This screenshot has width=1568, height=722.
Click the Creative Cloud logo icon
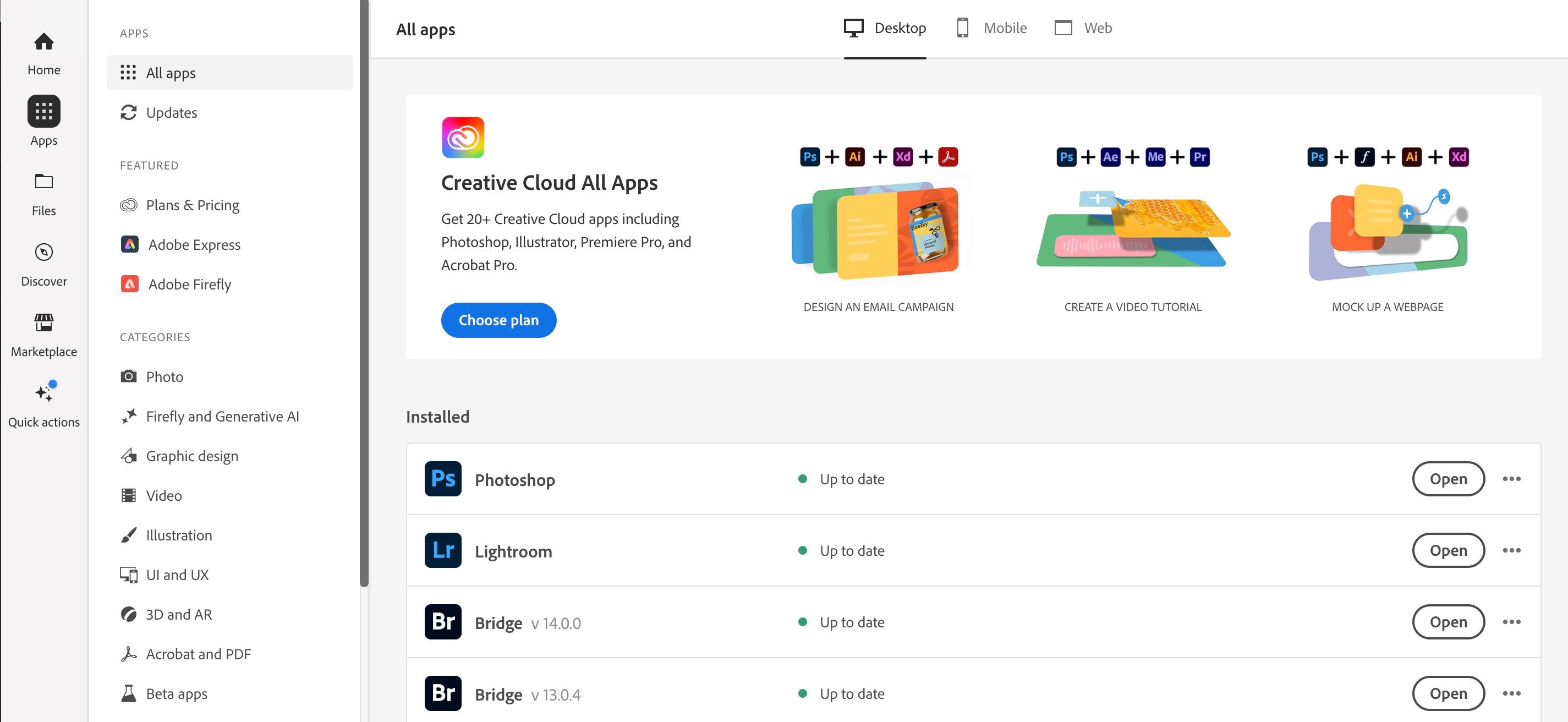coord(463,138)
